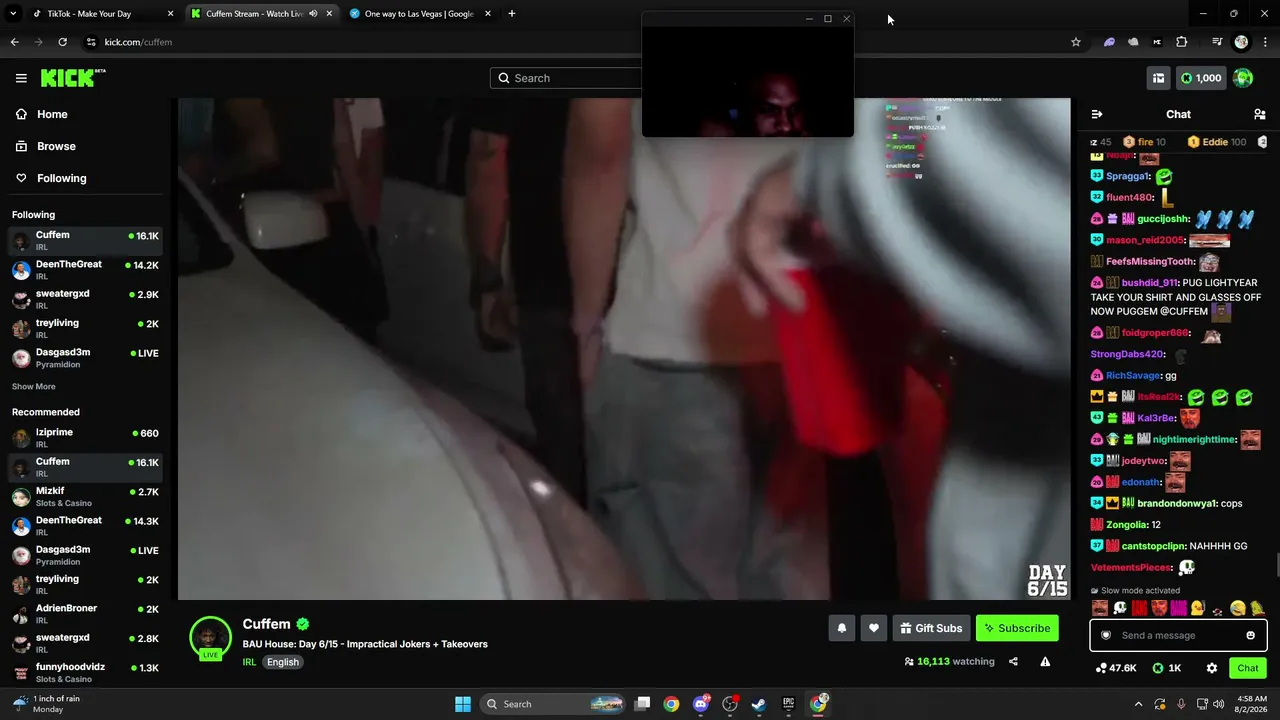Viewport: 1280px width, 720px height.
Task: Click Eddie's gifter leaderboard entry
Action: tap(1219, 142)
